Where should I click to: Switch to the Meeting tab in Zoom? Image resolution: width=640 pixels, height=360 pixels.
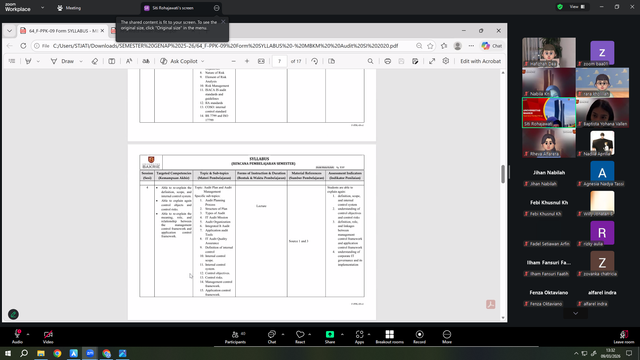pos(69,8)
